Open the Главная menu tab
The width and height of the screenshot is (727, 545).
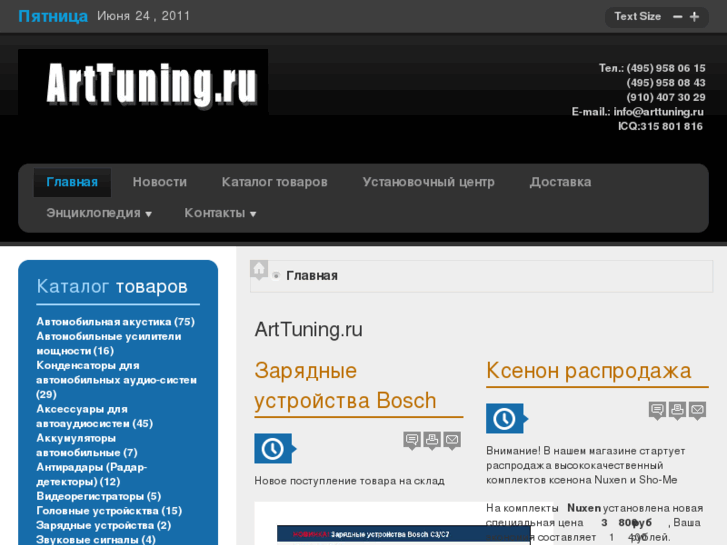[x=72, y=182]
